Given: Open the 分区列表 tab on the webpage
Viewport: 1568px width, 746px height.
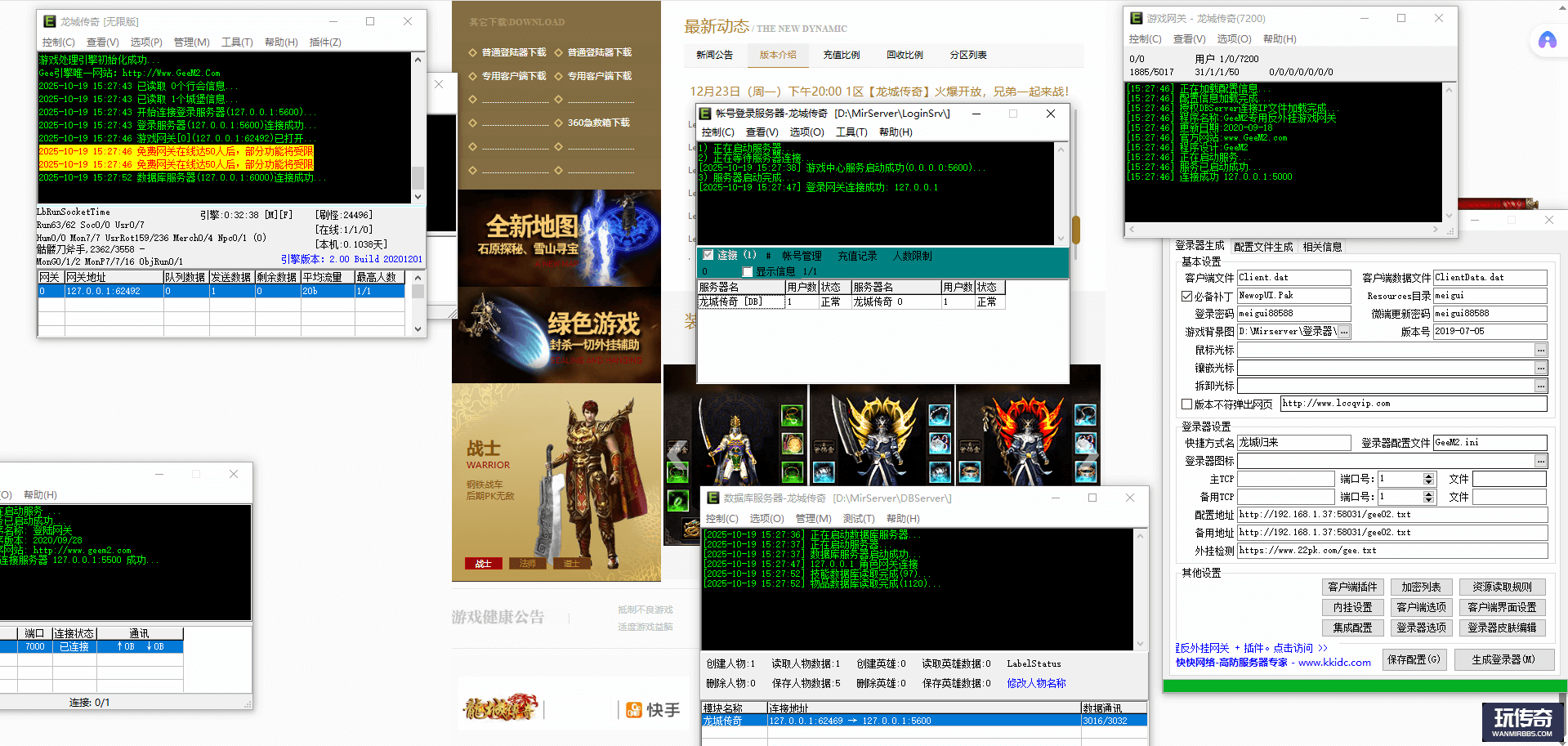Looking at the screenshot, I should 968,55.
